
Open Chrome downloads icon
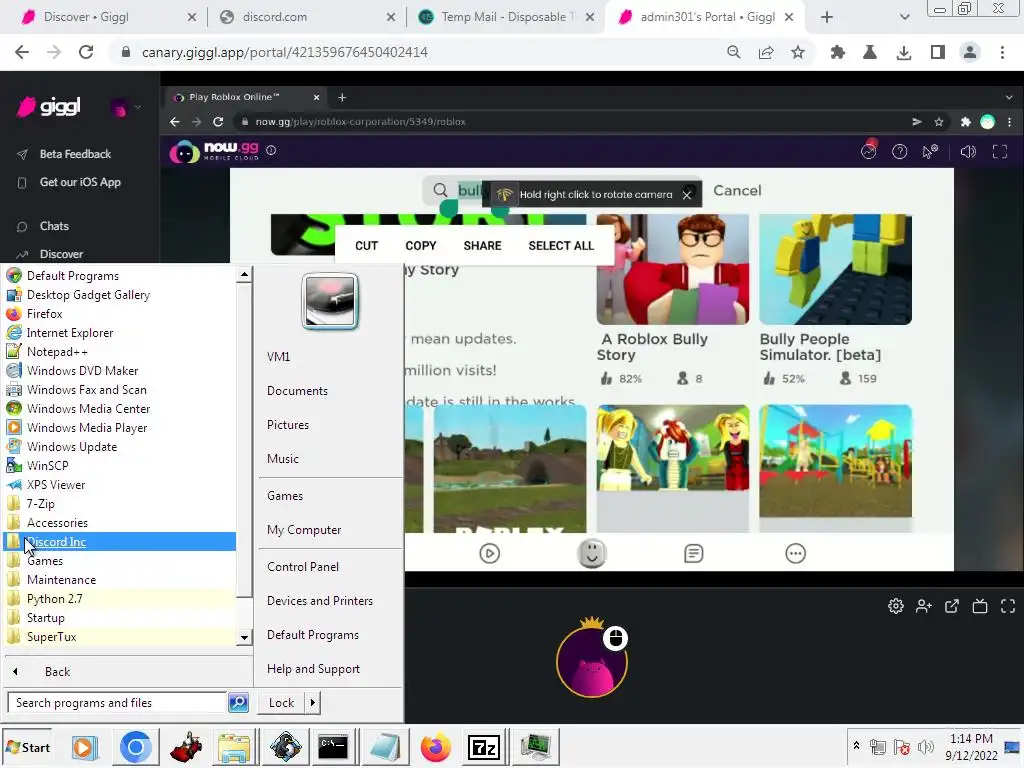904,52
